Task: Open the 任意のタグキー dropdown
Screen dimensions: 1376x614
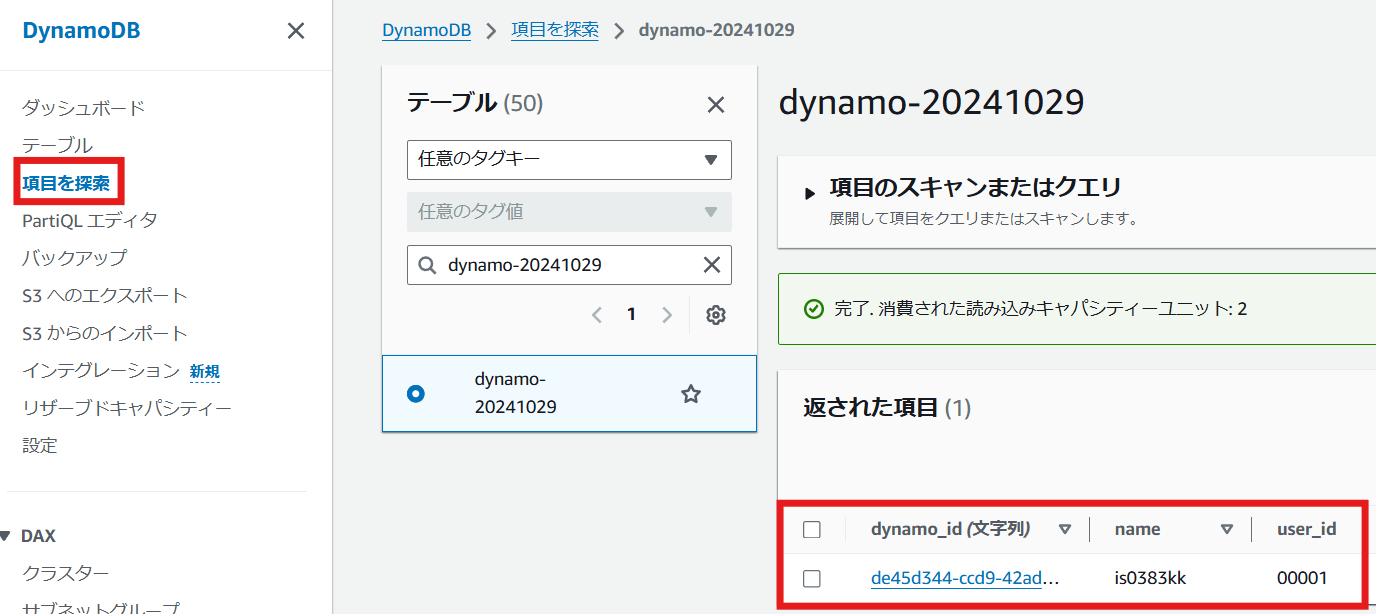Action: click(569, 160)
